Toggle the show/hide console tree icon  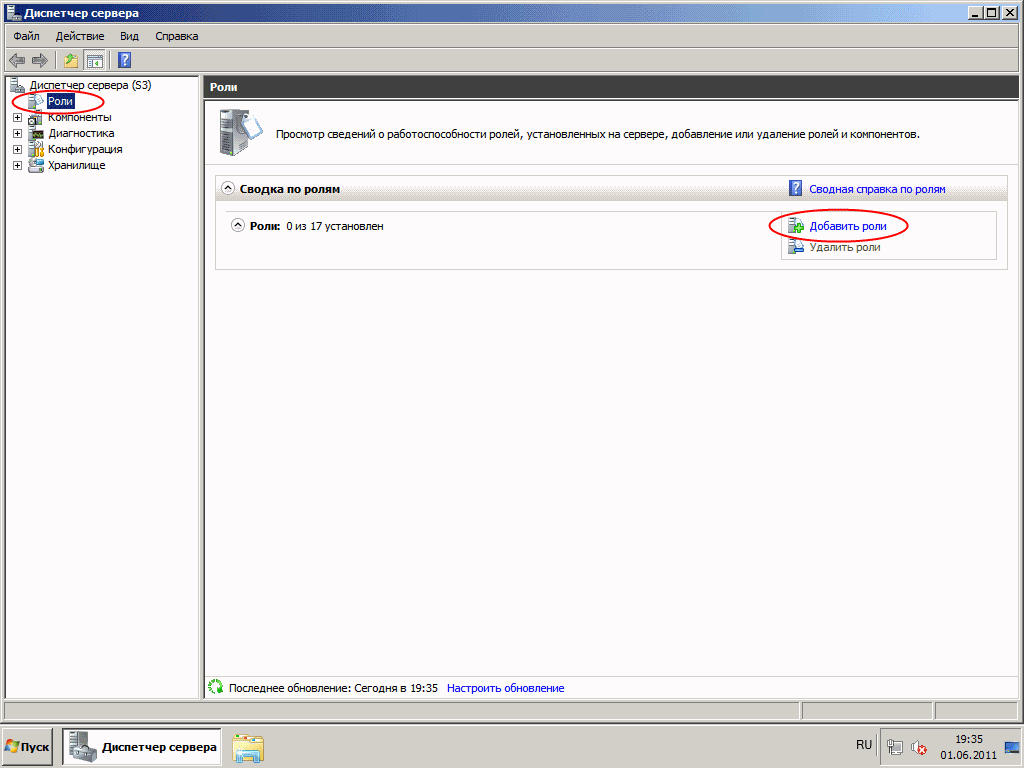click(95, 61)
